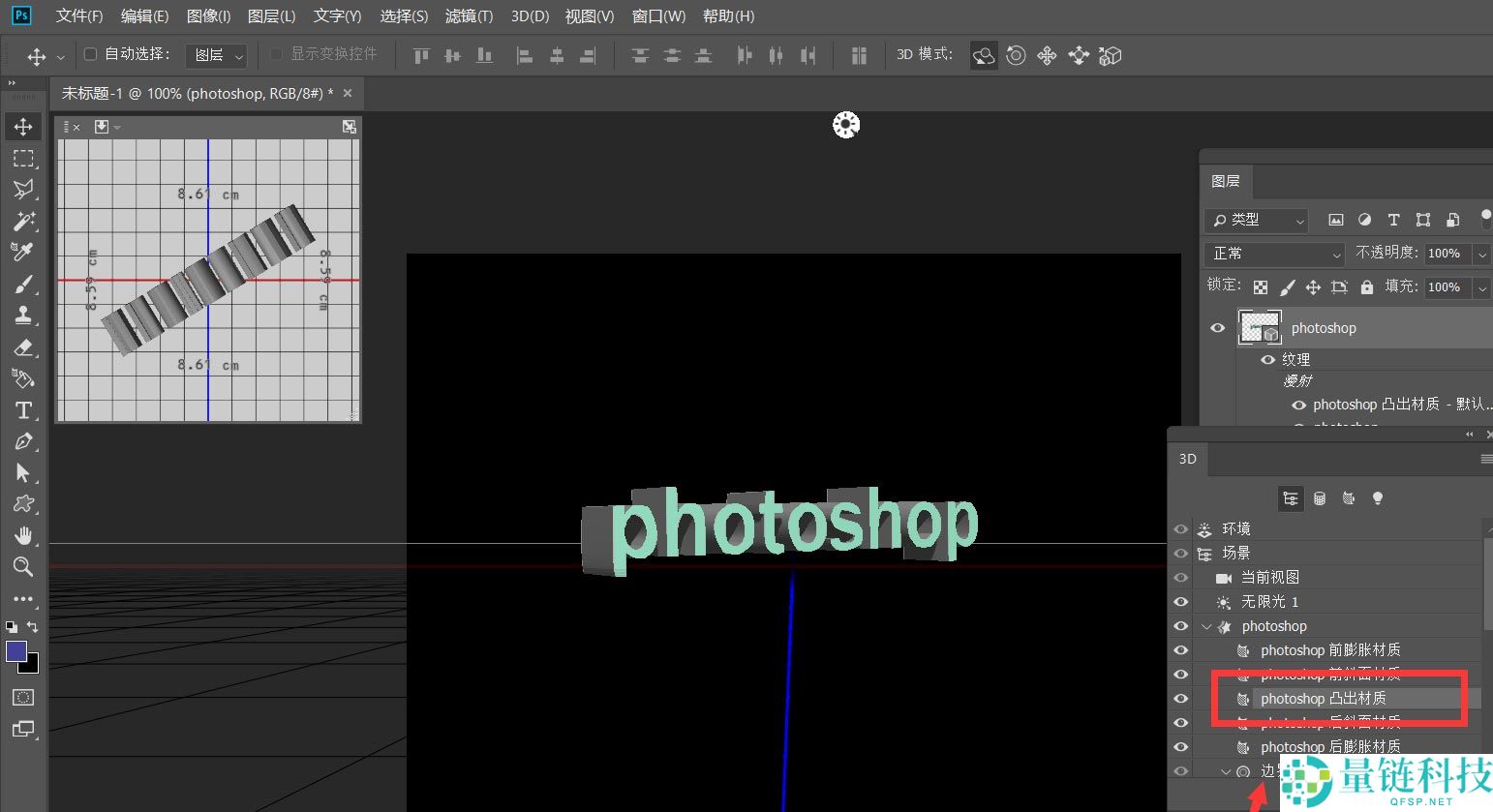Select the Pen tool
1493x812 pixels.
pos(23,441)
